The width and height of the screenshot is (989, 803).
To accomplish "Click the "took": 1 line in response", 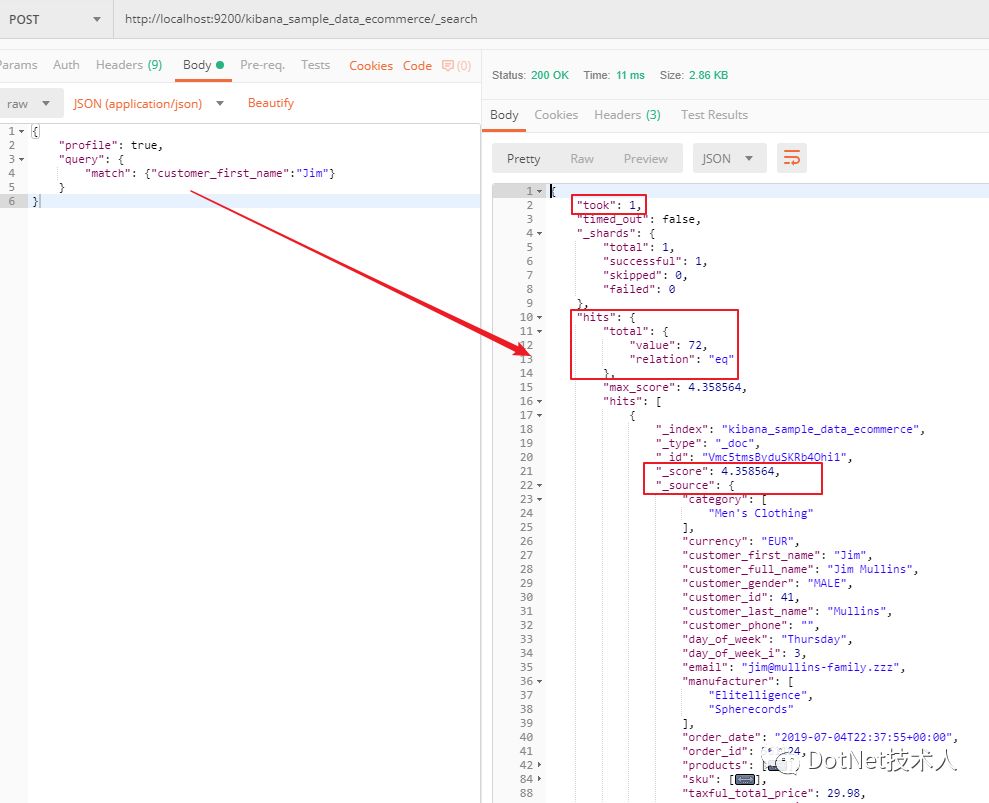I will [609, 205].
